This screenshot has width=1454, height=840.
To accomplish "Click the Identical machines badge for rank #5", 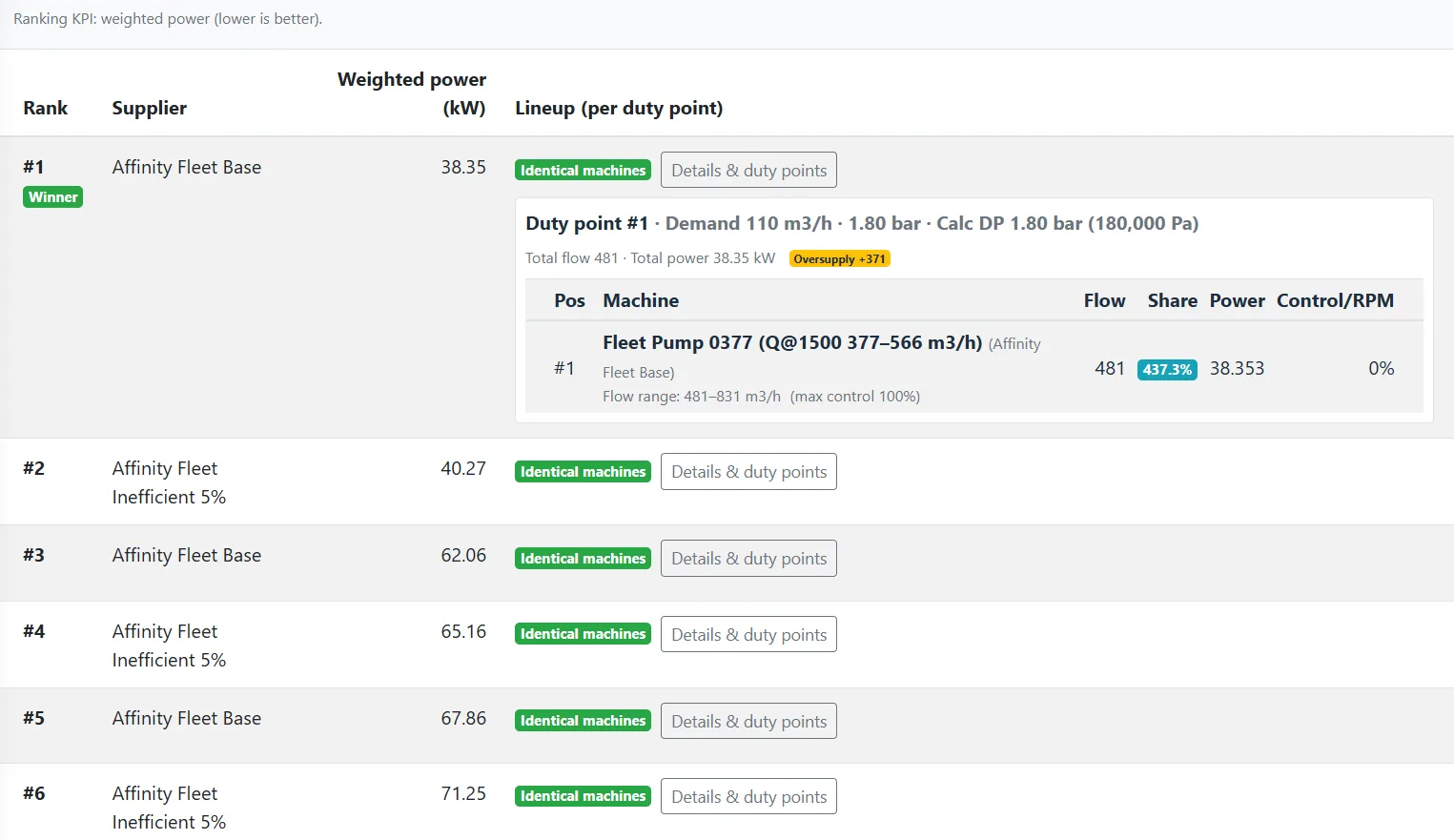I will 583,720.
